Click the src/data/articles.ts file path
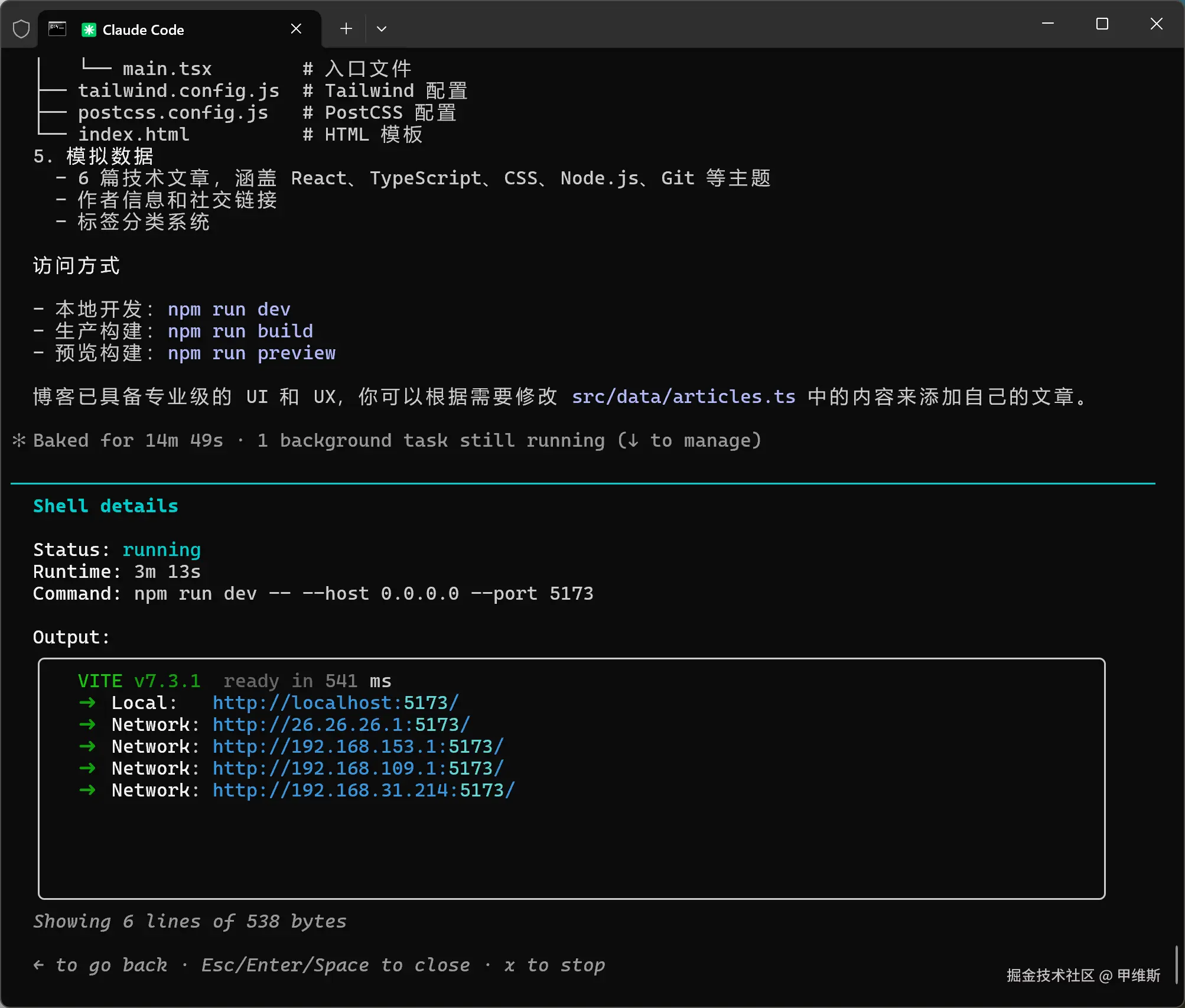This screenshot has height=1008, width=1185. [683, 396]
